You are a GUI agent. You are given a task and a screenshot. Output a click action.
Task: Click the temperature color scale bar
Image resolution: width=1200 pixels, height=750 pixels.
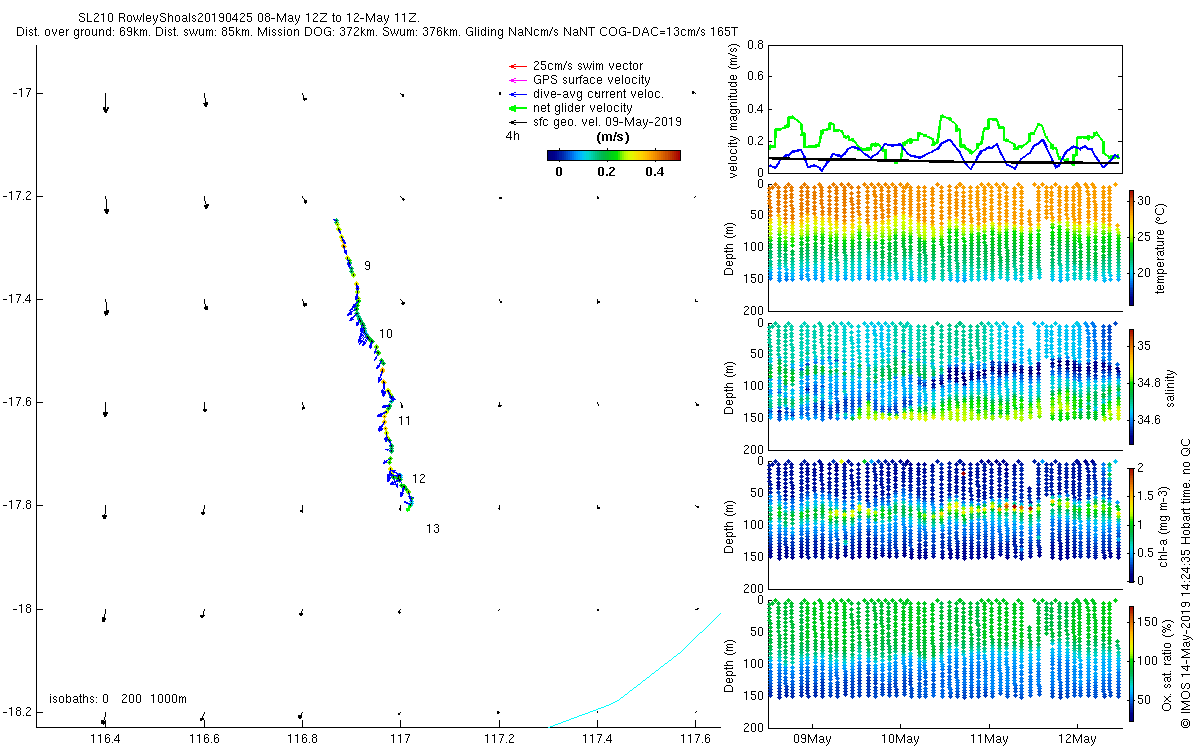tap(1131, 246)
